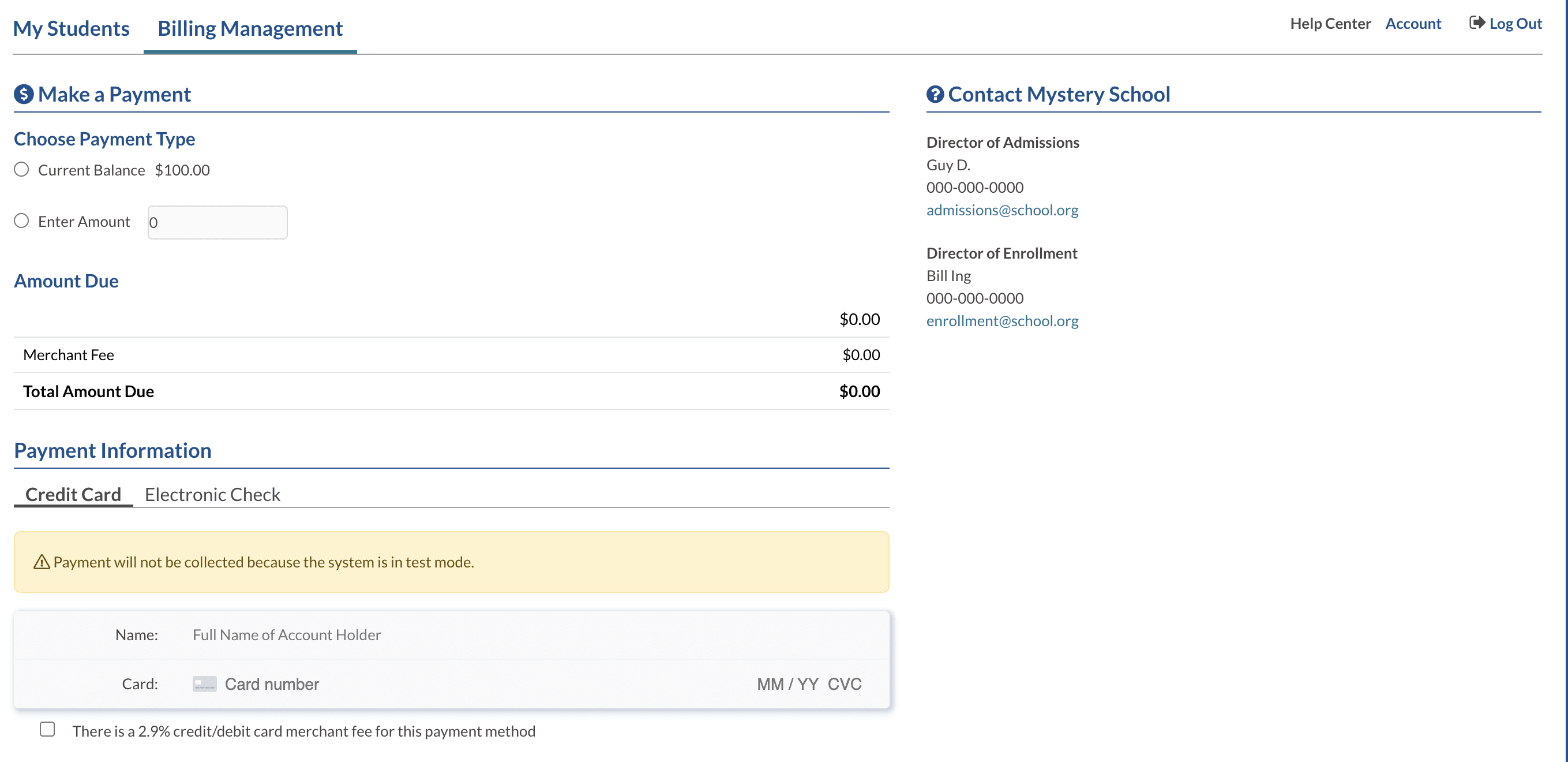Image resolution: width=1568 pixels, height=762 pixels.
Task: Select Enter Amount radio button
Action: [x=22, y=221]
